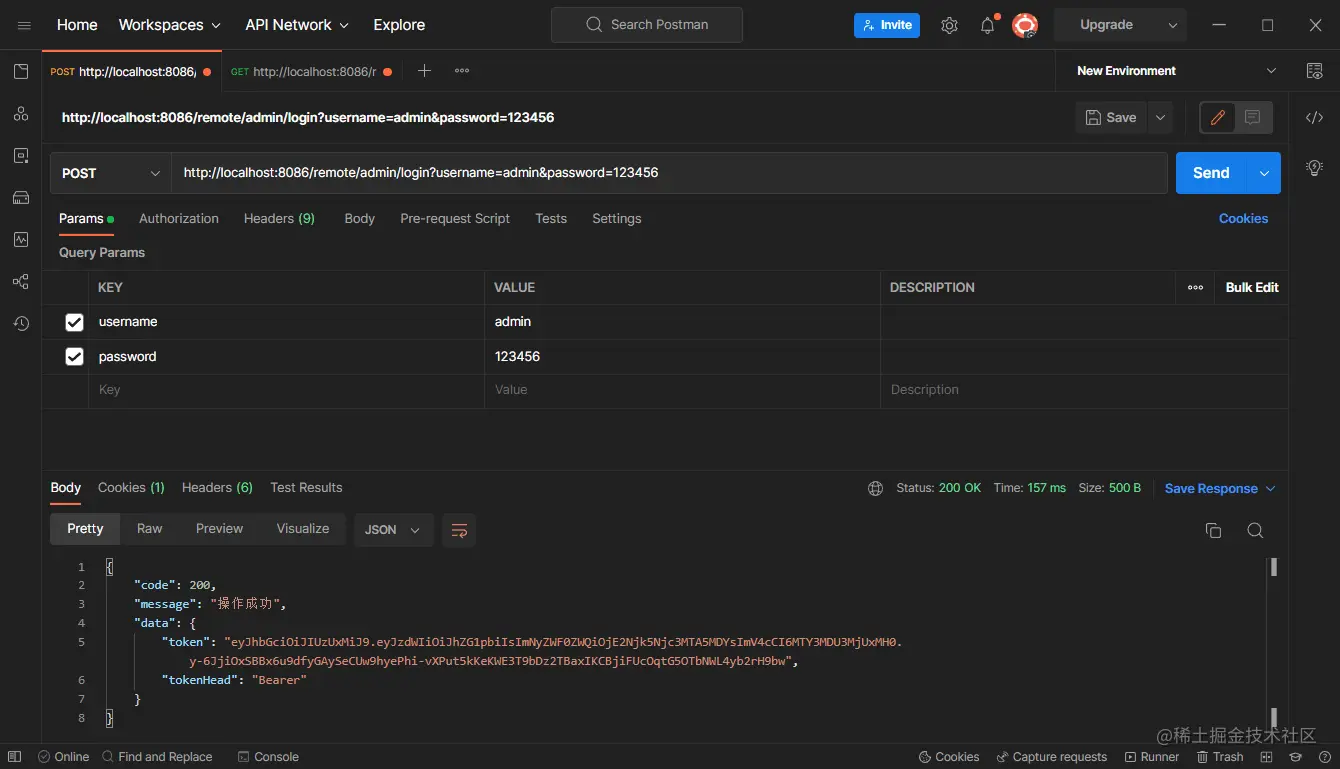Search within response body icon
1340x769 pixels.
point(1255,530)
